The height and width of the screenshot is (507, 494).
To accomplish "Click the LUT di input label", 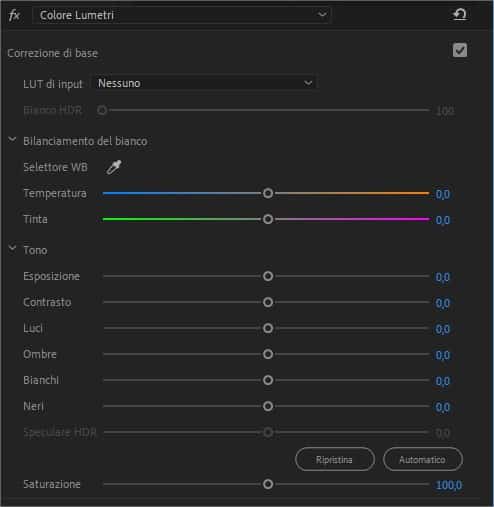I will click(53, 84).
